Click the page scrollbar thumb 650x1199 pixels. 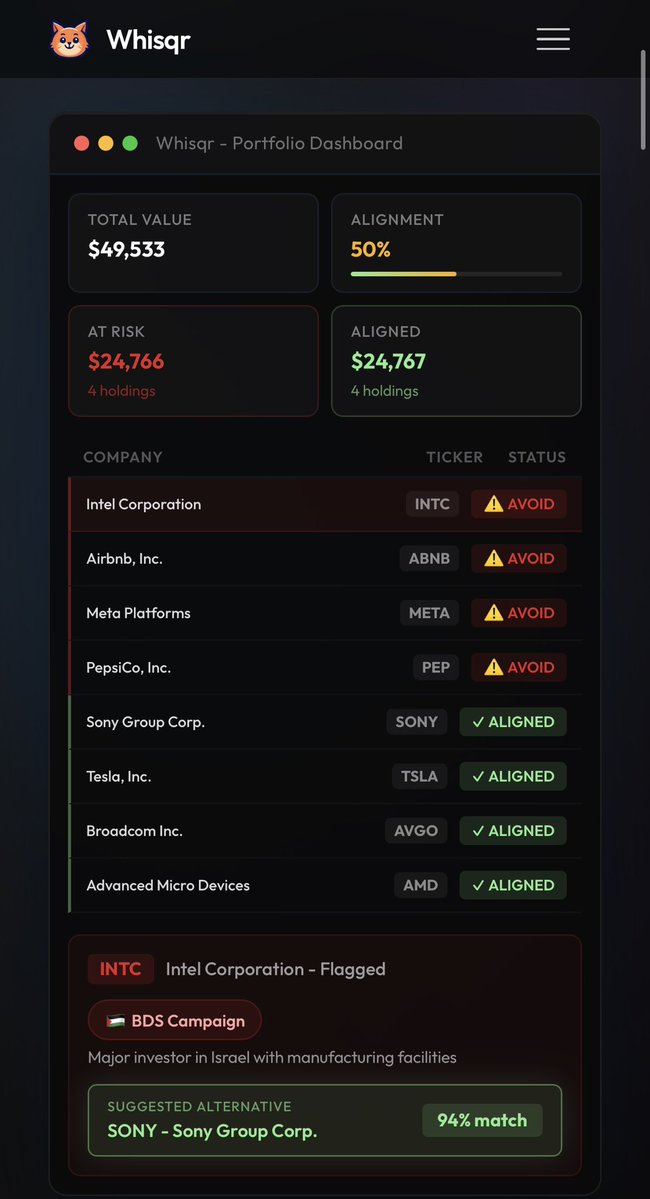click(x=644, y=101)
